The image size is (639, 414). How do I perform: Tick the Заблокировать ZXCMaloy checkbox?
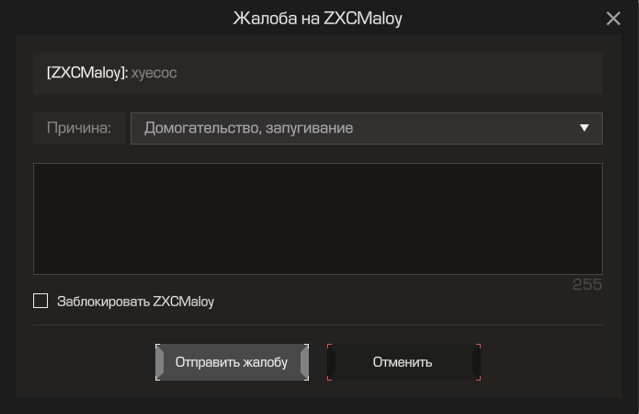(x=40, y=301)
